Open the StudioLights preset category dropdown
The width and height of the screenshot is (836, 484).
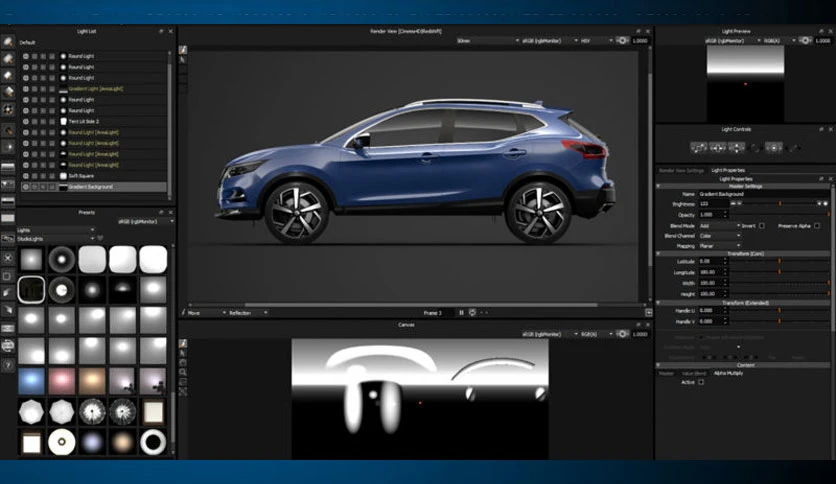coord(55,239)
